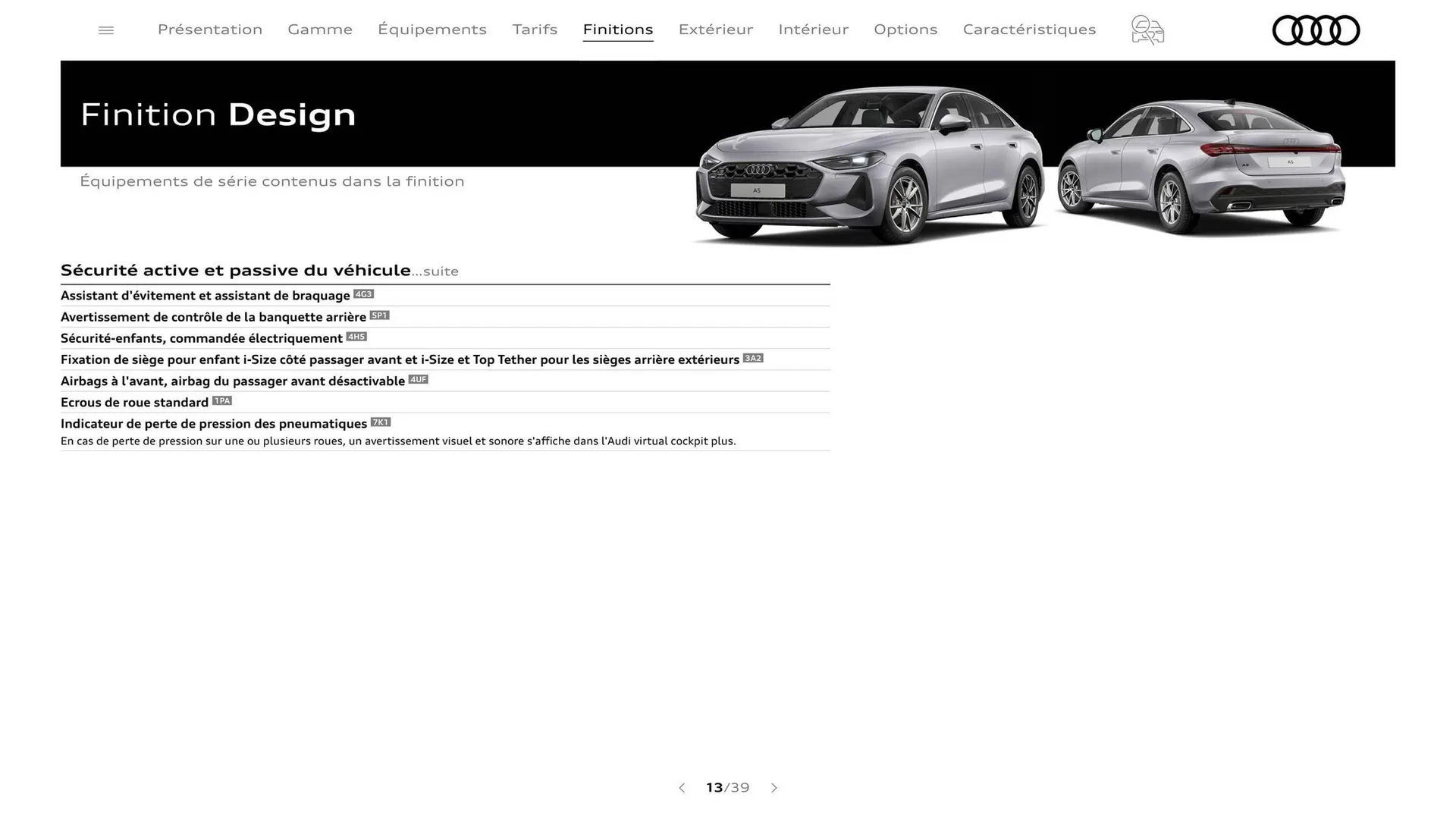Image resolution: width=1456 pixels, height=819 pixels.
Task: Go to the Extérieur section
Action: tap(715, 30)
